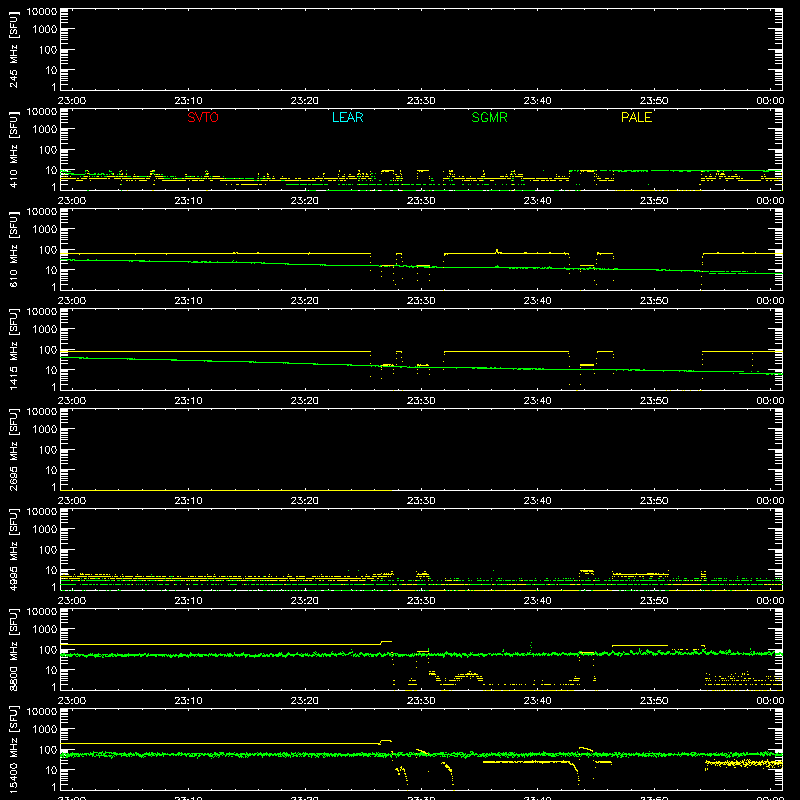The width and height of the screenshot is (800, 800).
Task: Click 23:10 below the 8800 MHz panel
Action: point(188,701)
